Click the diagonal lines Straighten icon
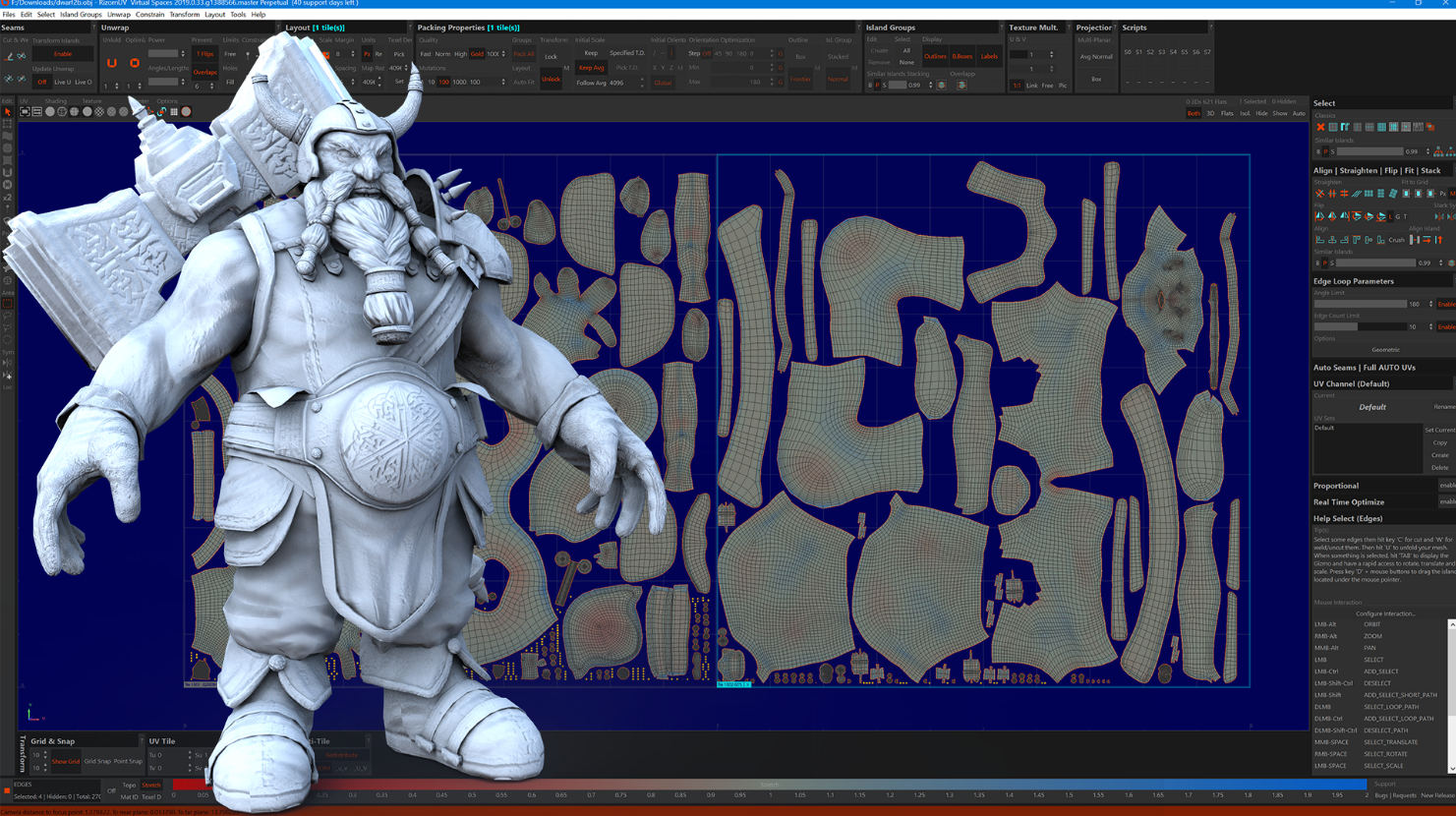The height and width of the screenshot is (816, 1456). pyautogui.click(x=1357, y=194)
